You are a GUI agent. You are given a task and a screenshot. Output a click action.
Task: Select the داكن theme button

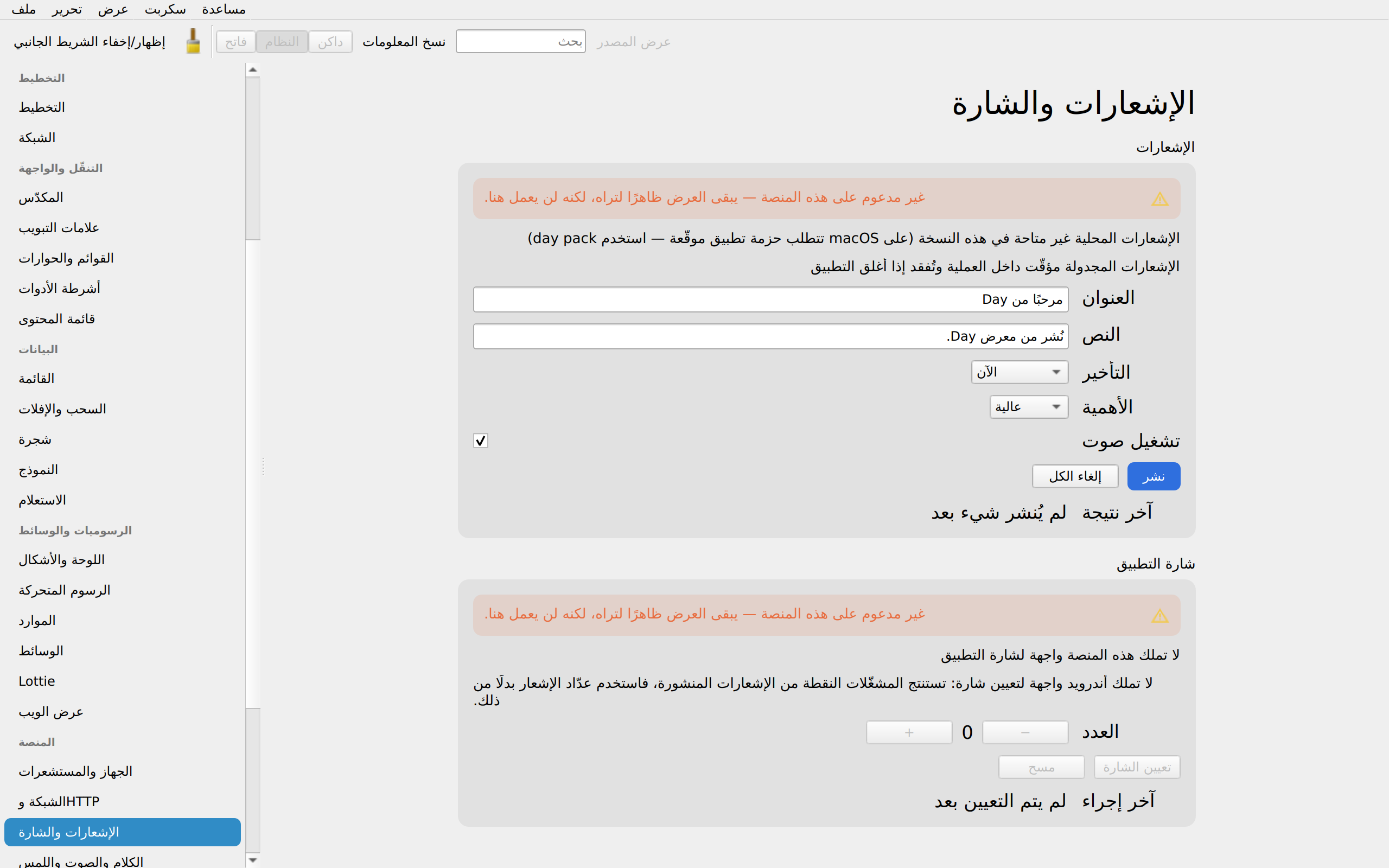coord(330,42)
